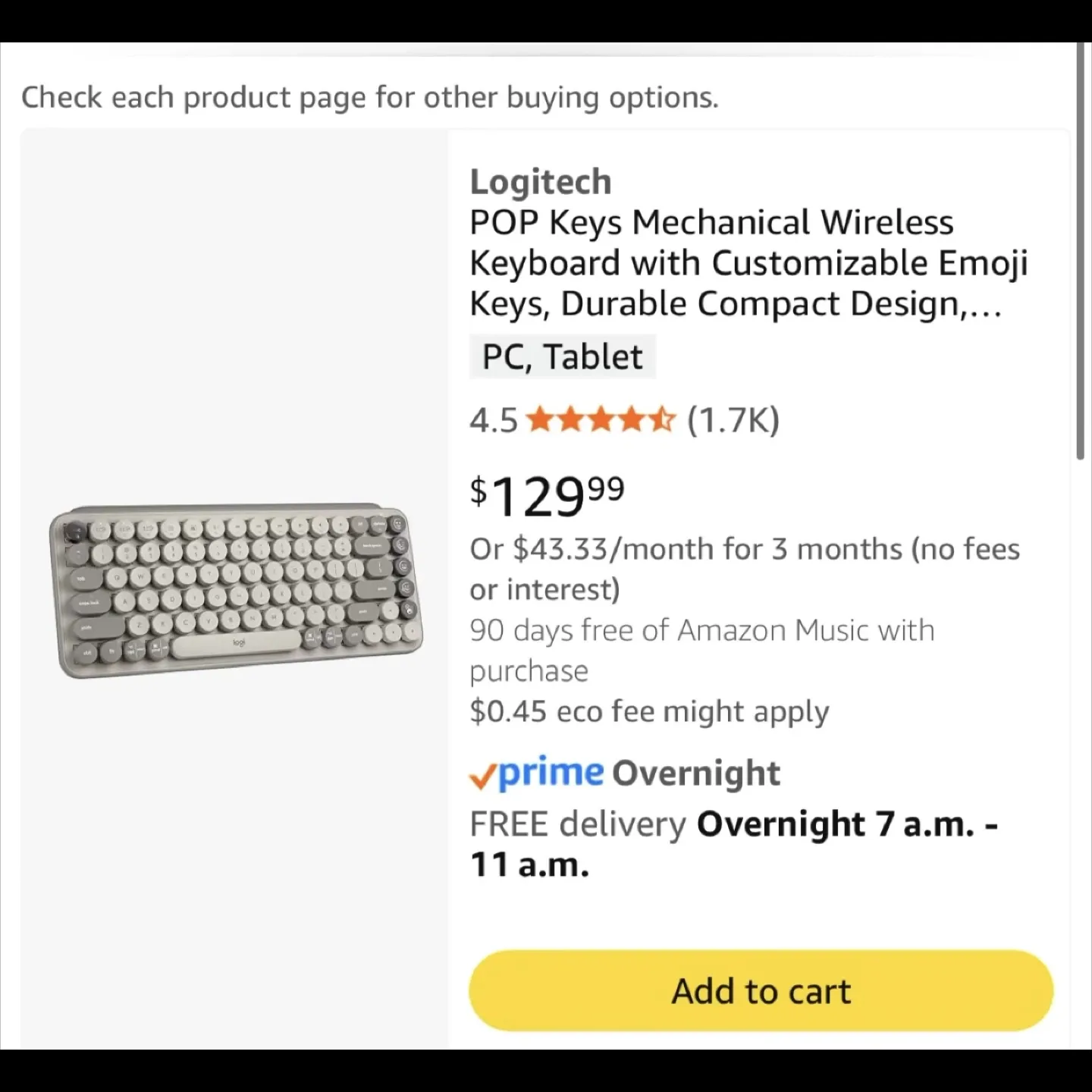Image resolution: width=1092 pixels, height=1092 pixels.
Task: Click the Logitech brand name
Action: click(541, 181)
